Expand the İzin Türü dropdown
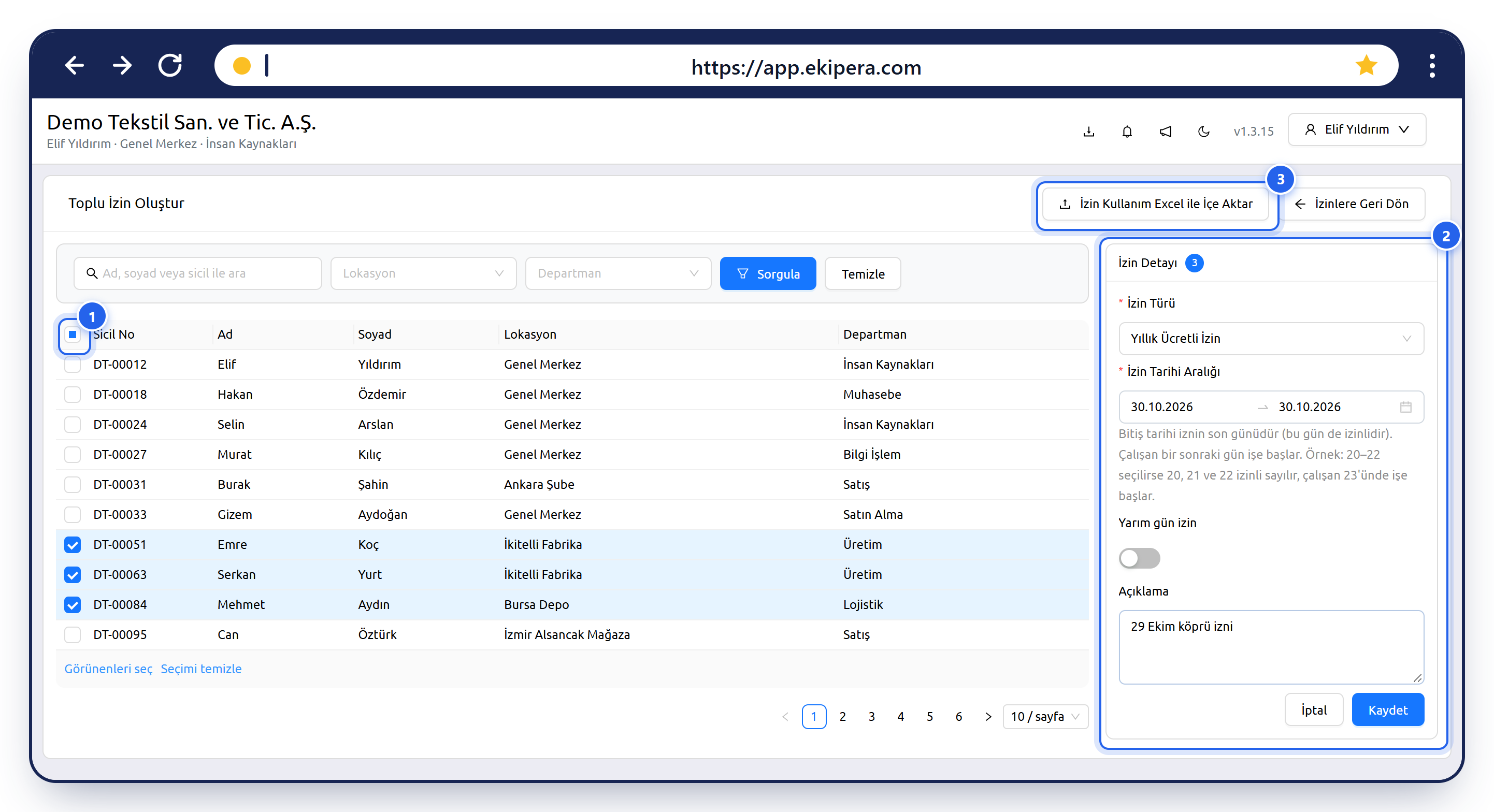This screenshot has height=812, width=1494. point(1271,339)
